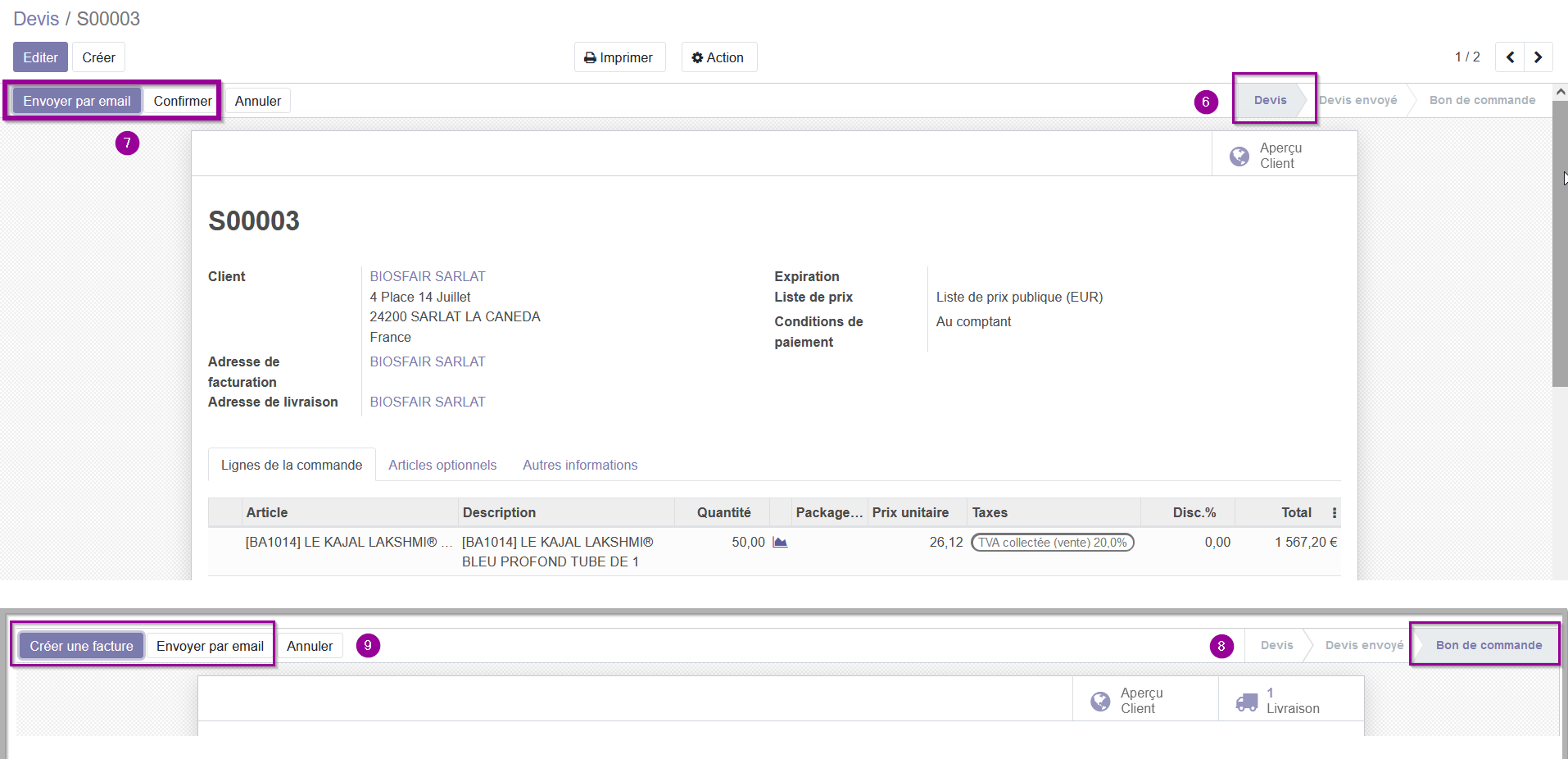Switch to Articles optionnels tab

(442, 465)
